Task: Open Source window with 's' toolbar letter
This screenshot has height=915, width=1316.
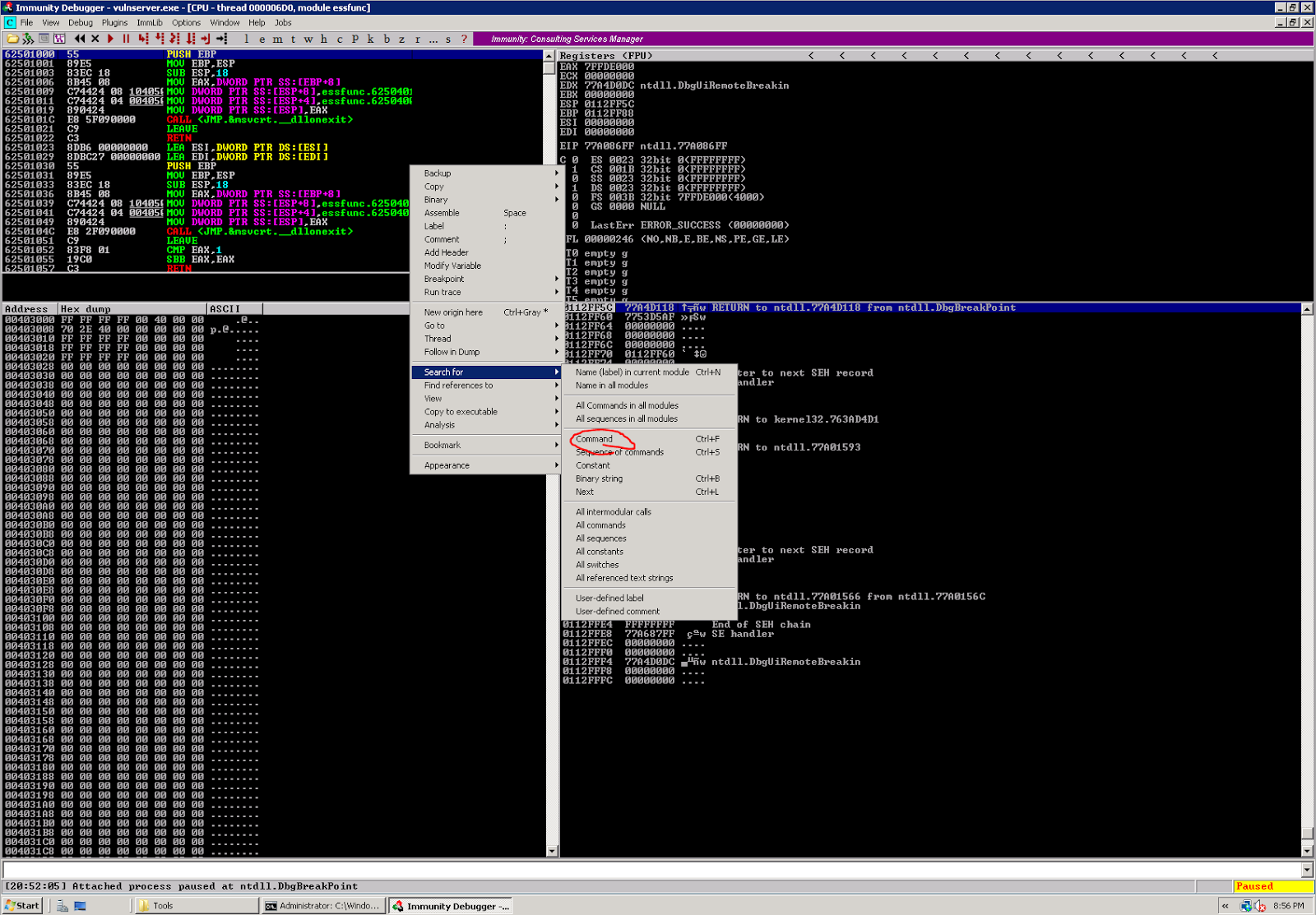Action: pos(448,39)
